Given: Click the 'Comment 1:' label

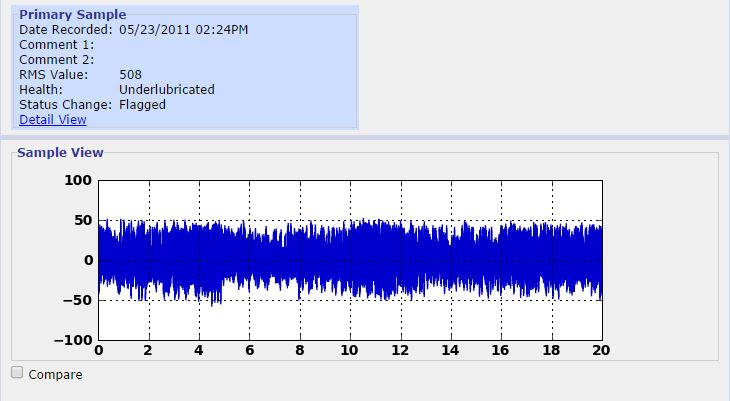Looking at the screenshot, I should pos(56,45).
